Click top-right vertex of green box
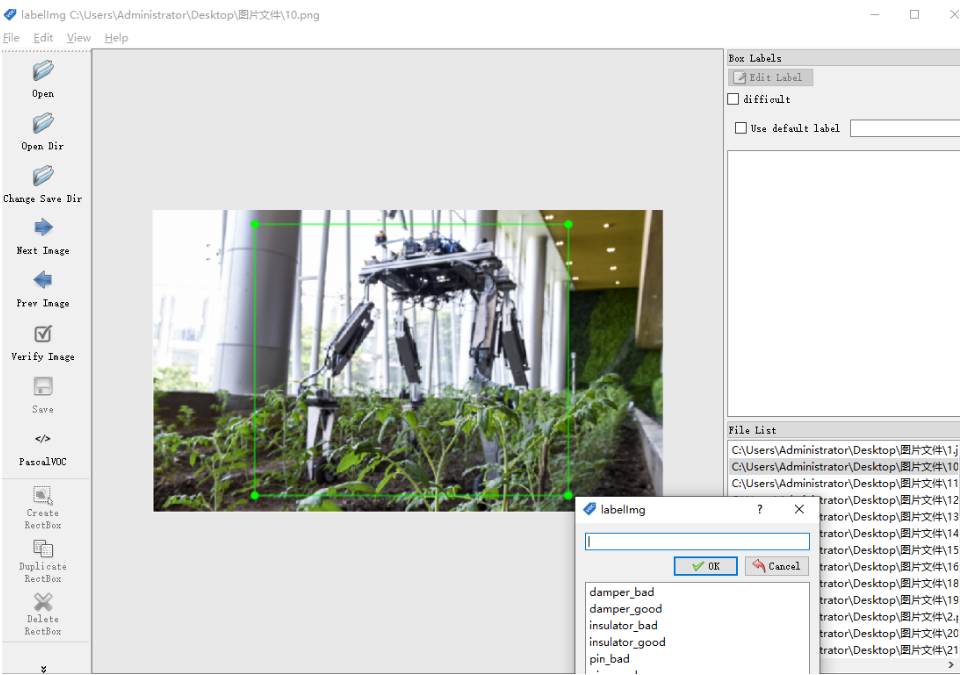This screenshot has width=965, height=675. pyautogui.click(x=568, y=224)
